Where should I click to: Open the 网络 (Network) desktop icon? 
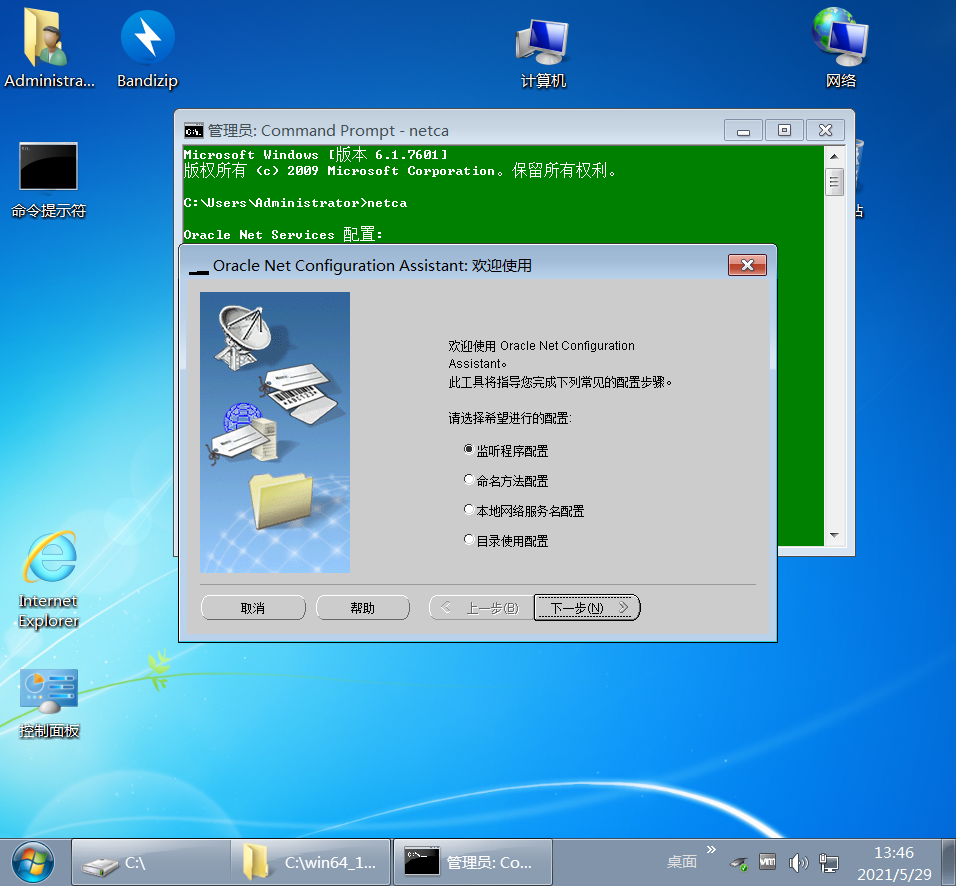(840, 40)
